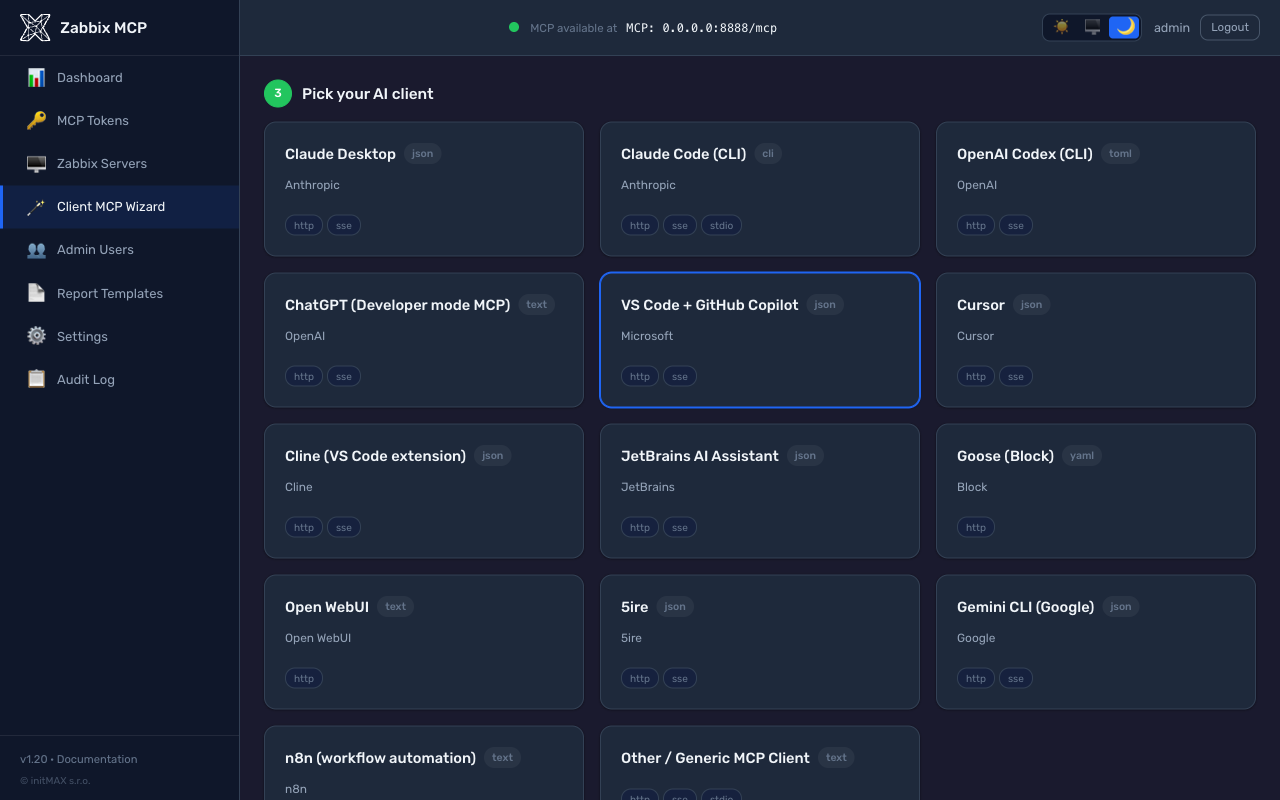Select the Claude Code (CLI) card
Screen dimensions: 1280x800
tap(760, 189)
